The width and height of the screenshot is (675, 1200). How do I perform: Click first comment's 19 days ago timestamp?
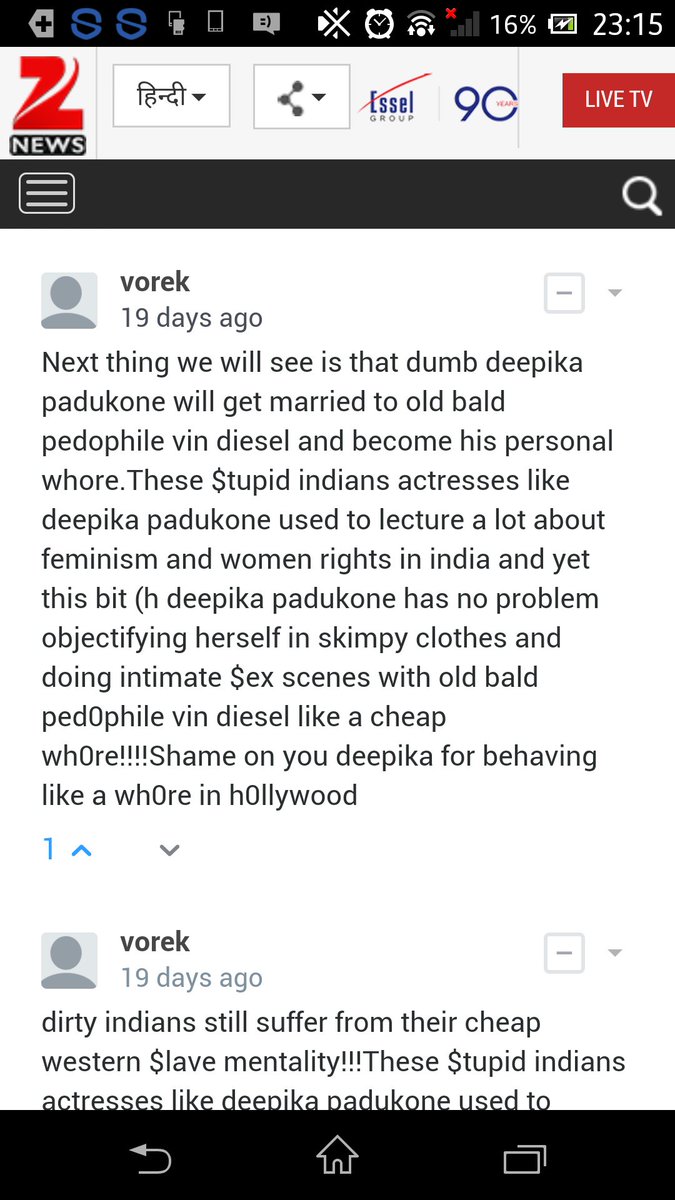coord(191,318)
